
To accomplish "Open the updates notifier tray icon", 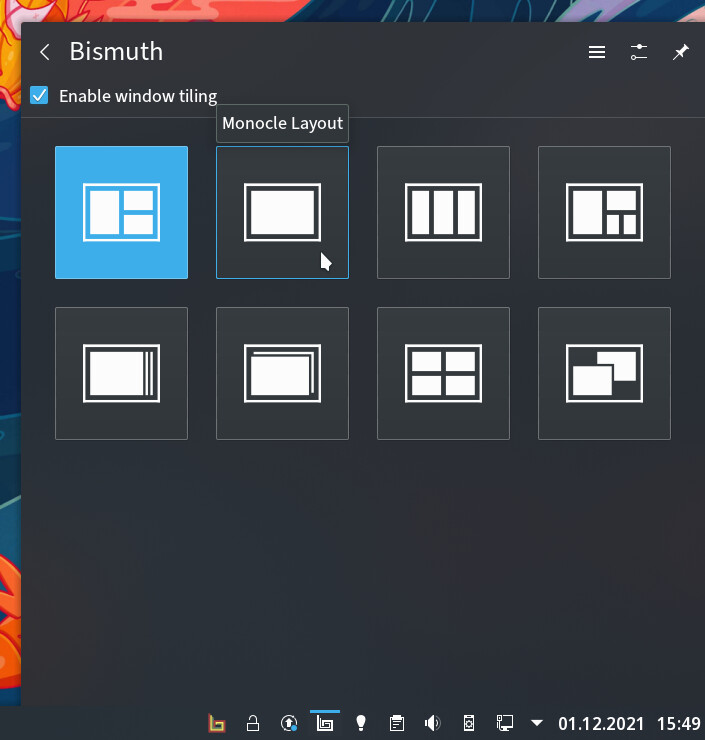I will pyautogui.click(x=289, y=723).
